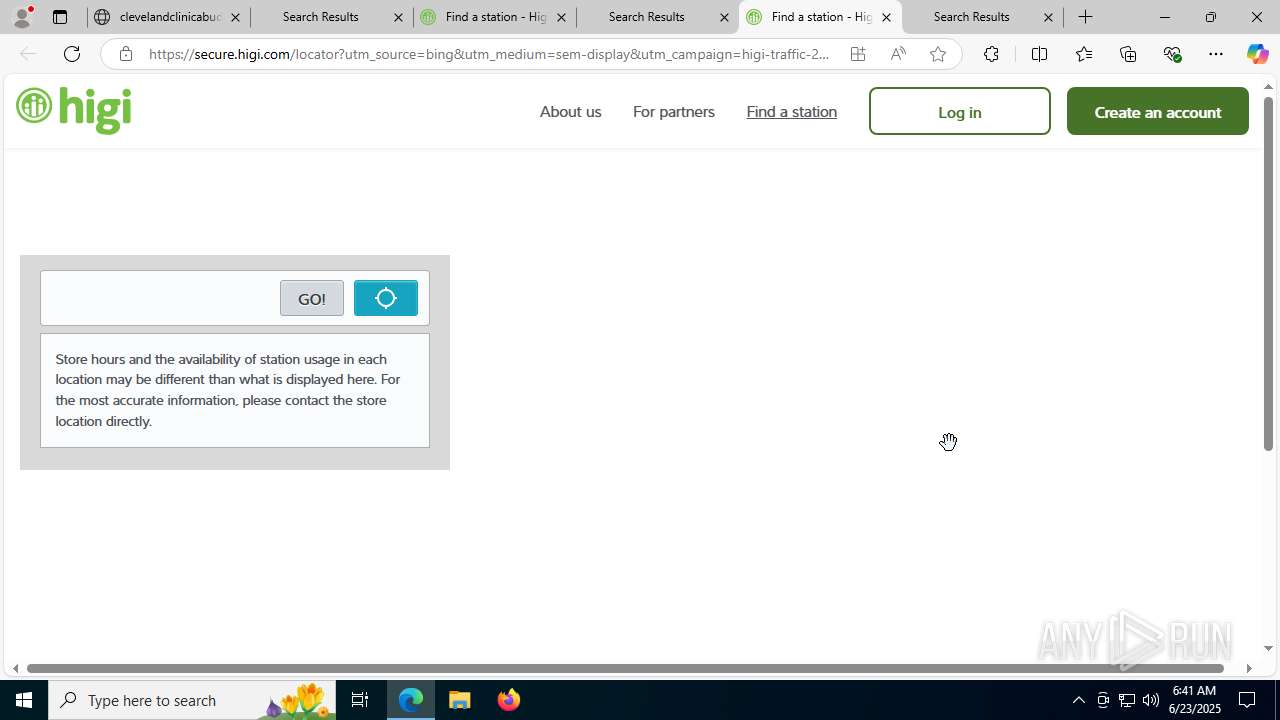Click Create an account button
This screenshot has width=1280, height=720.
pyautogui.click(x=1158, y=111)
